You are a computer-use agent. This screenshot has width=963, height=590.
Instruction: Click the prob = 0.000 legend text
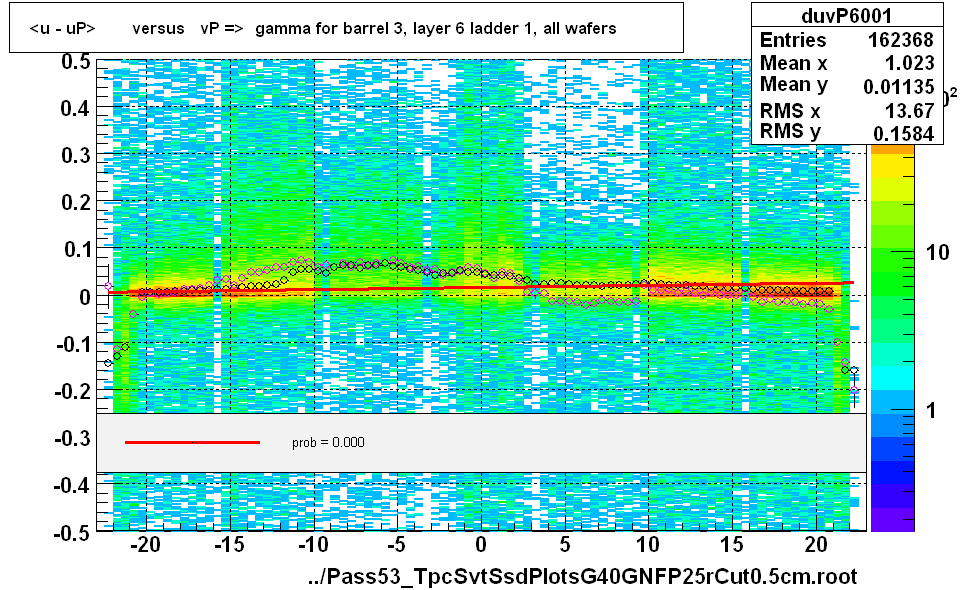tap(328, 443)
